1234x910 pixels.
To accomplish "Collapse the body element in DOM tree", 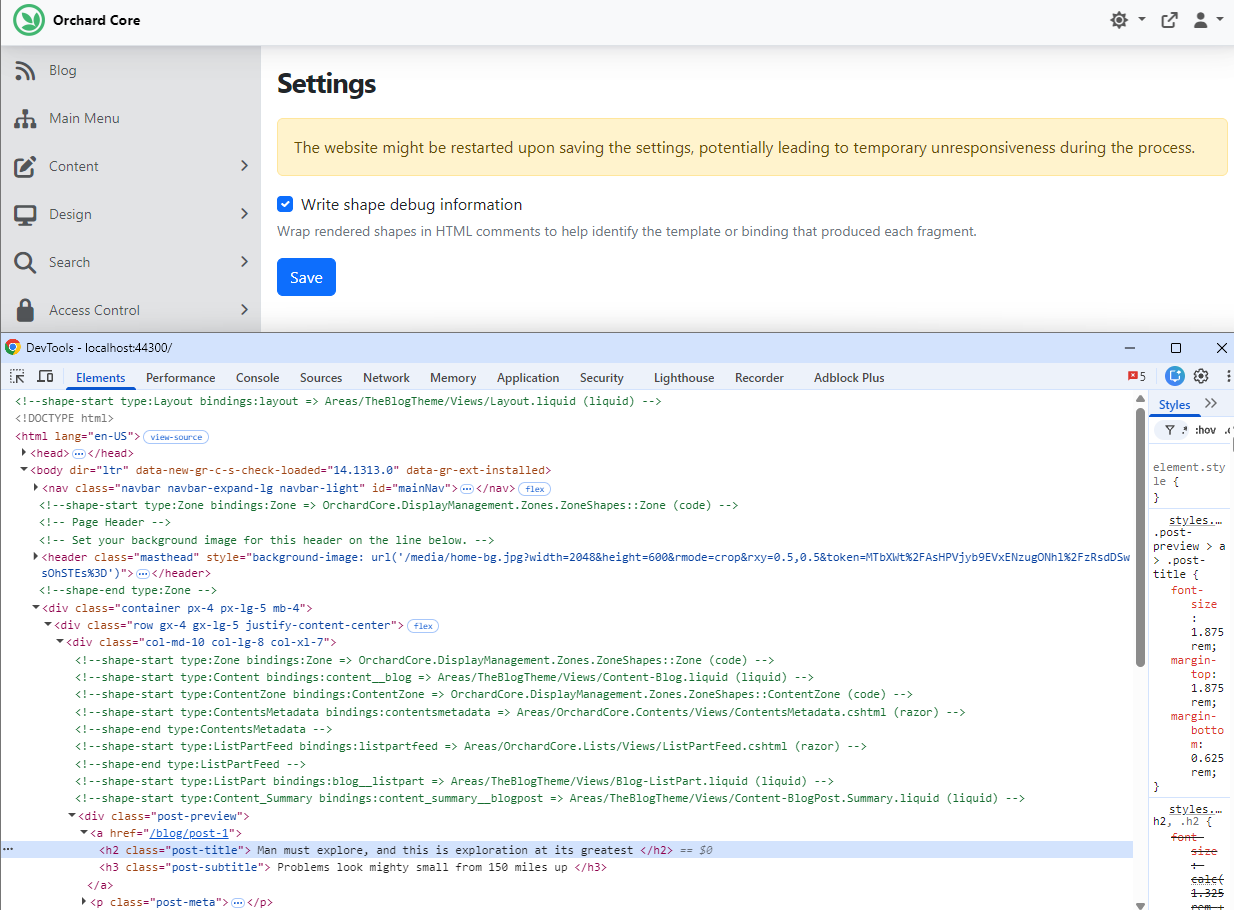I will coord(24,470).
